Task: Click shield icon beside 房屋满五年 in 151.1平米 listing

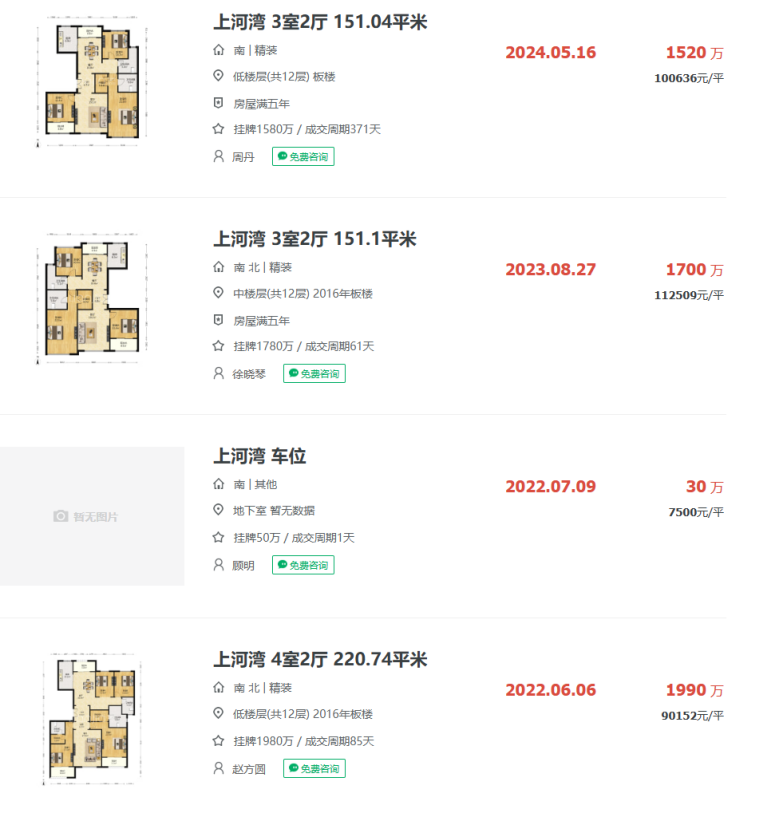Action: 218,321
